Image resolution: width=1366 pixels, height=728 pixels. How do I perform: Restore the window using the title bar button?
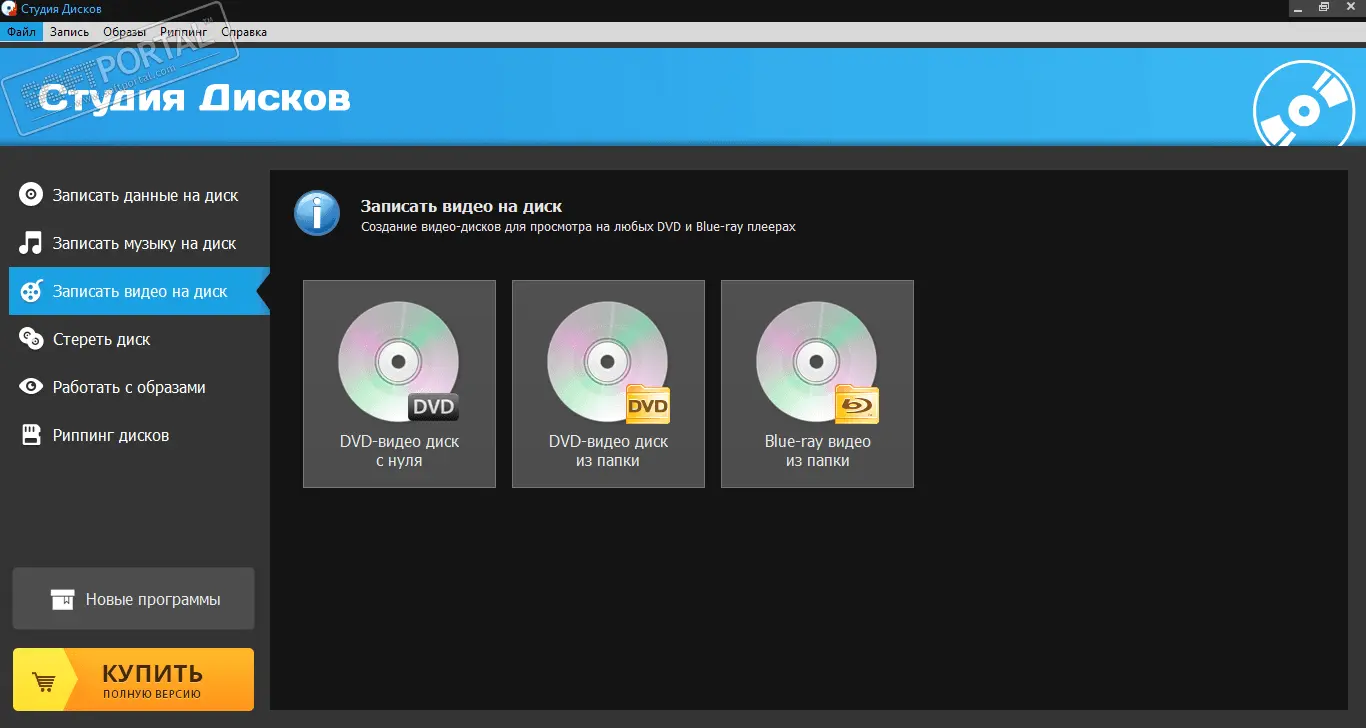[1323, 7]
